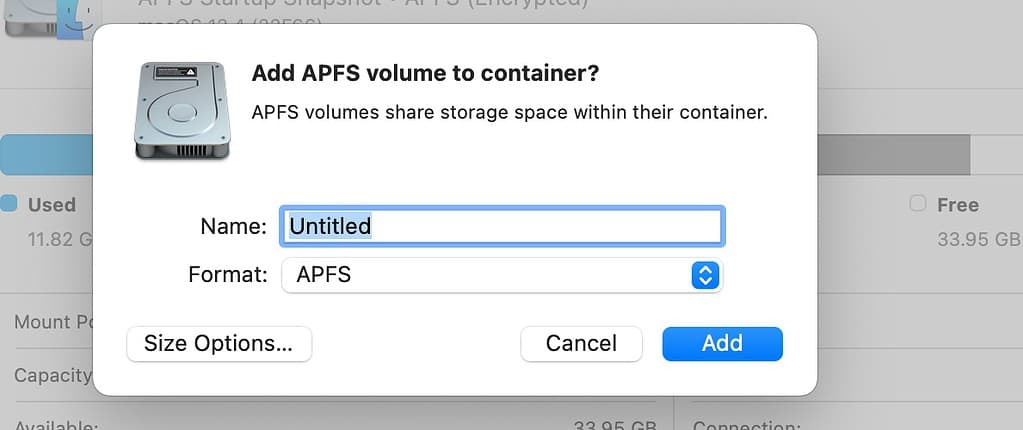Click the Available row label
This screenshot has height=430, width=1023.
pos(56,426)
